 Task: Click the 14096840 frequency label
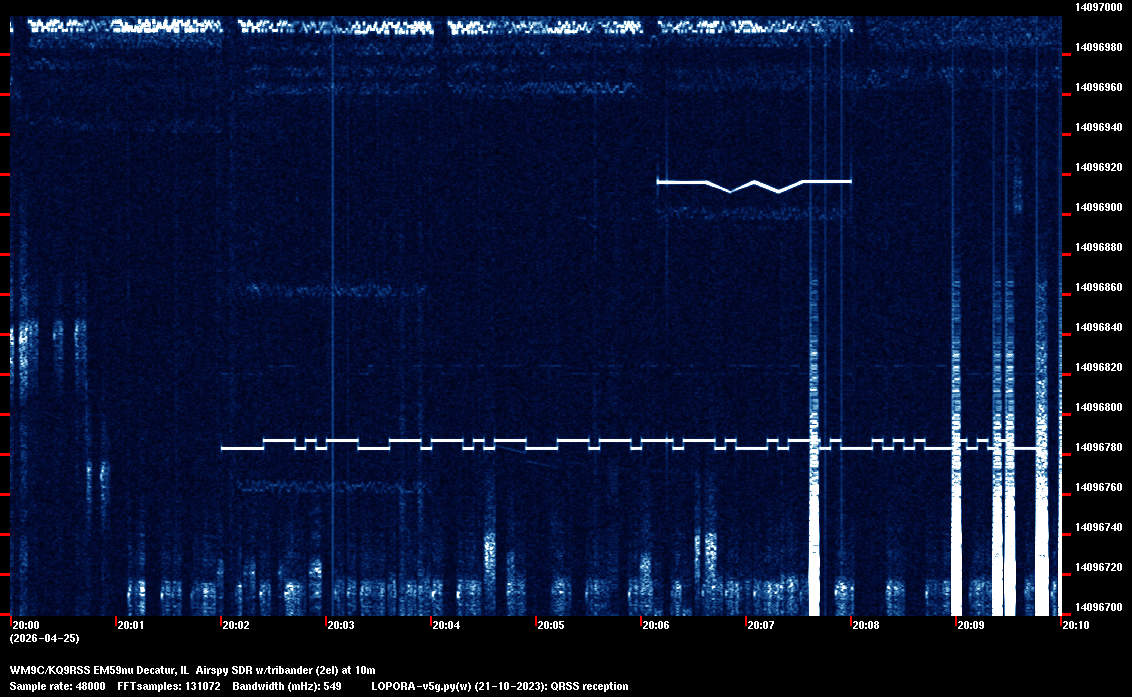click(x=1098, y=327)
